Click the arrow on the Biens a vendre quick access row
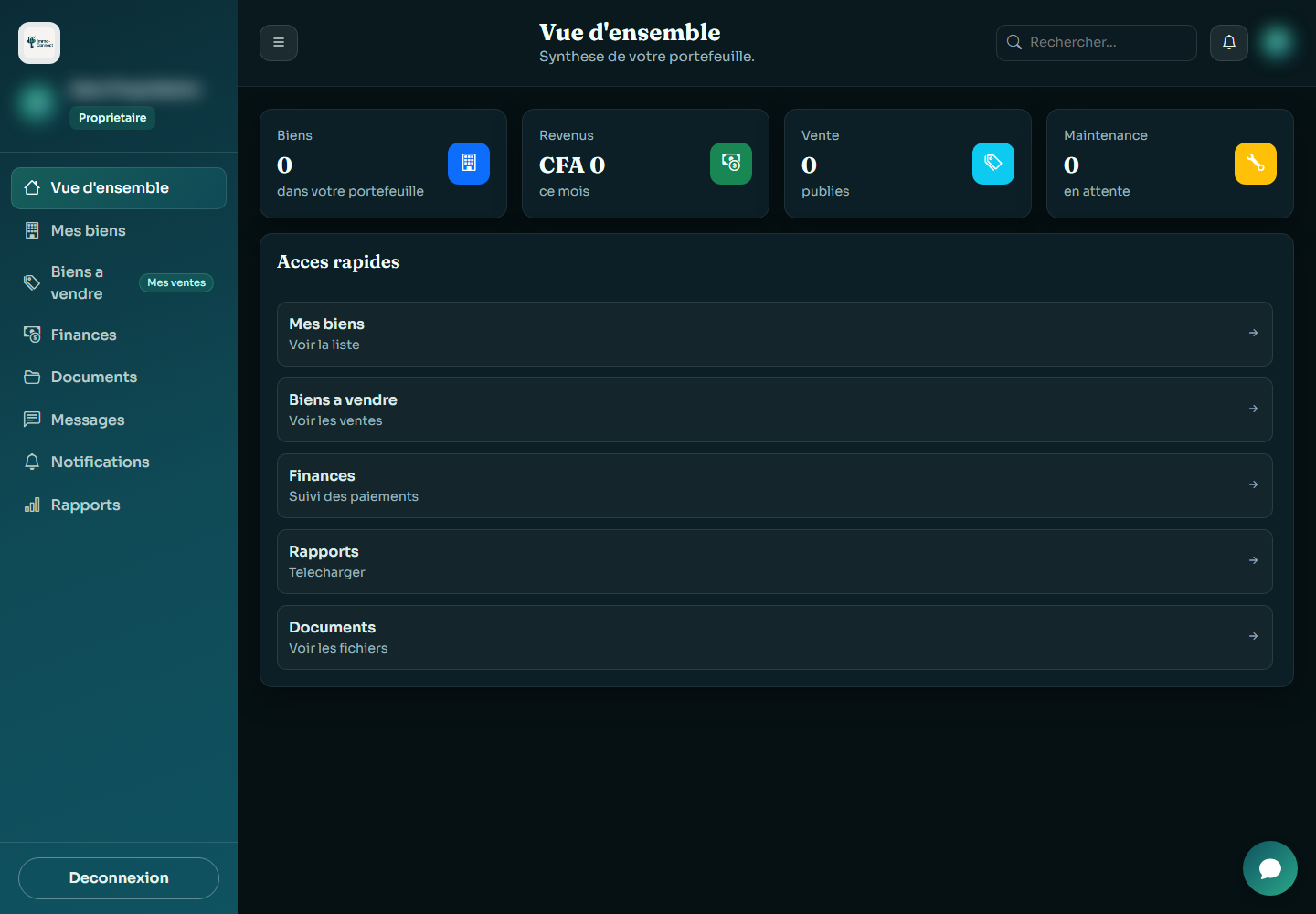 click(x=1254, y=409)
